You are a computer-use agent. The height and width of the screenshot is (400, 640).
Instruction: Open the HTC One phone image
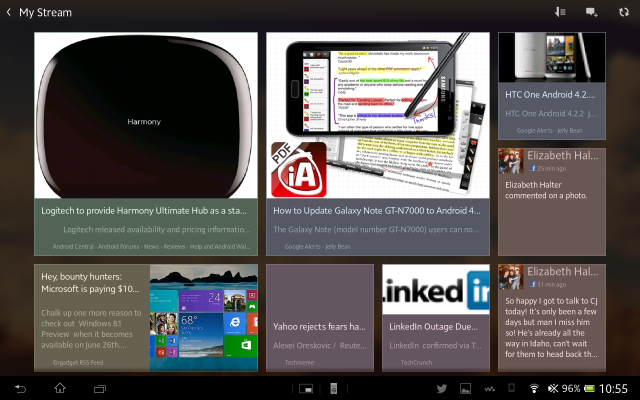[552, 58]
